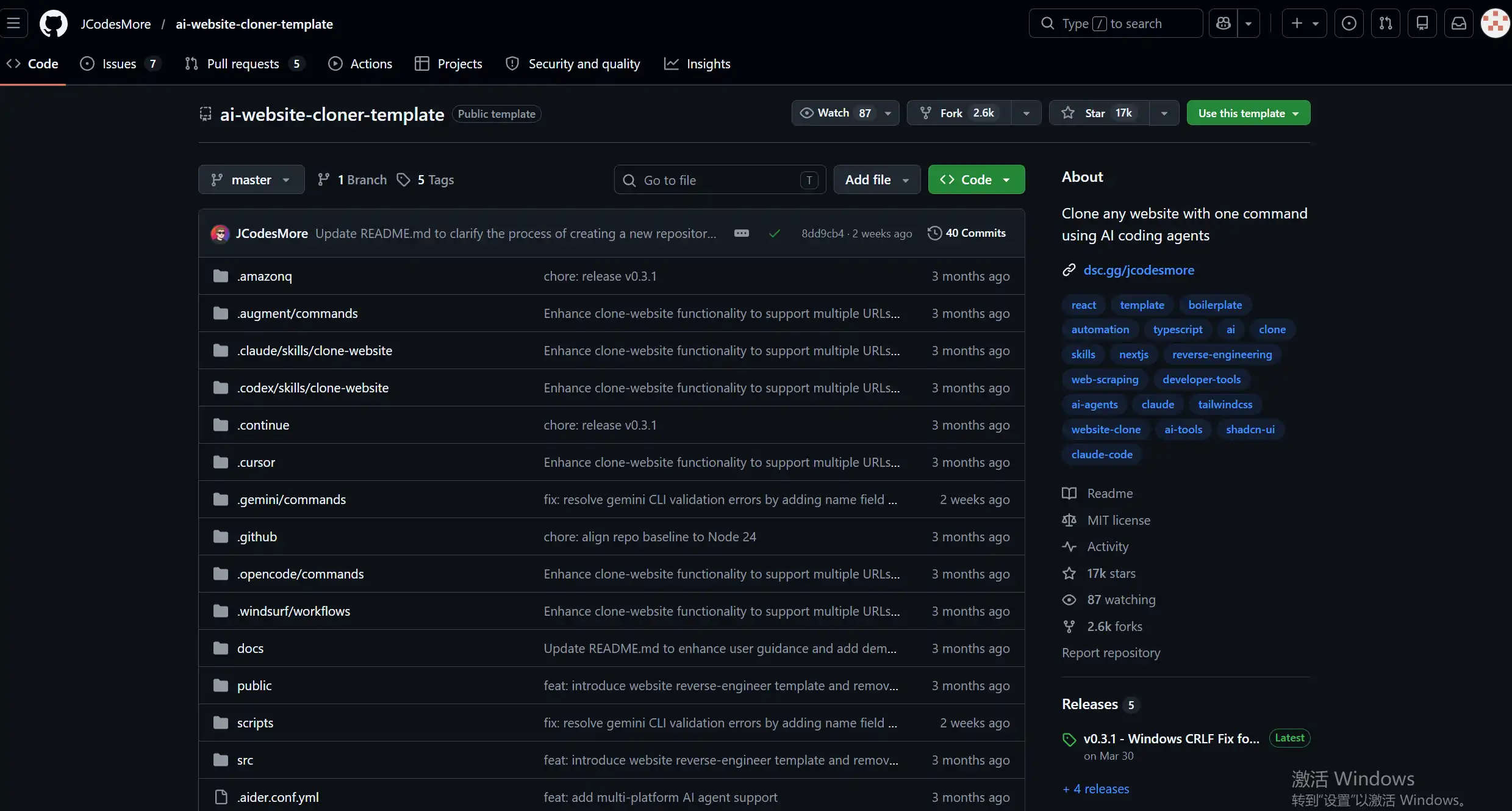Open the Add file dropdown
Image resolution: width=1512 pixels, height=811 pixels.
pos(877,179)
